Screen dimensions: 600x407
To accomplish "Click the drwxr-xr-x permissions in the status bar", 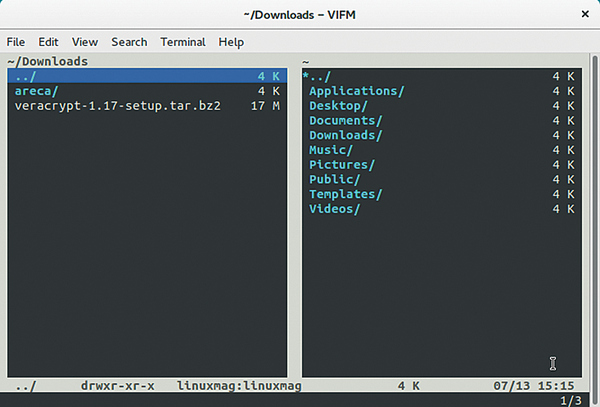I will [x=117, y=386].
